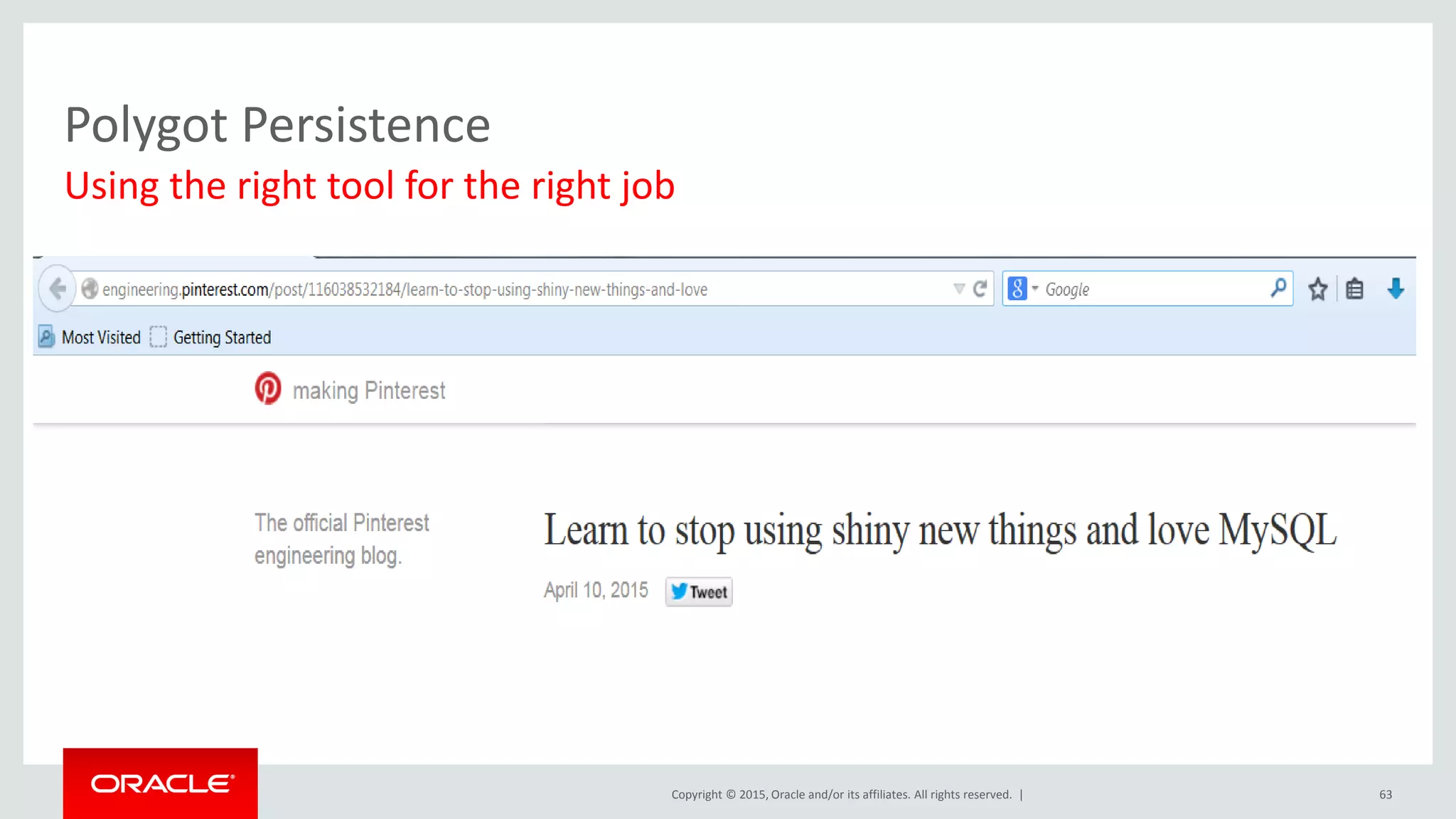Click the Oracle logo on slide
This screenshot has height=819, width=1456.
point(161,783)
